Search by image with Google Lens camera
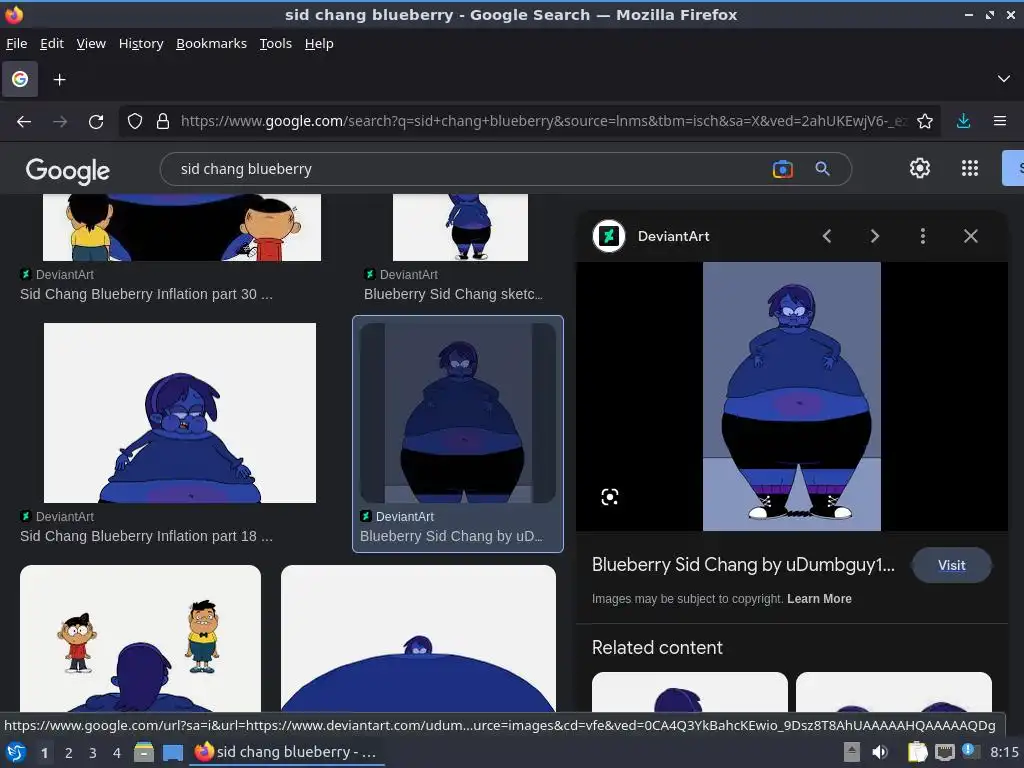The height and width of the screenshot is (768, 1024). [x=782, y=169]
